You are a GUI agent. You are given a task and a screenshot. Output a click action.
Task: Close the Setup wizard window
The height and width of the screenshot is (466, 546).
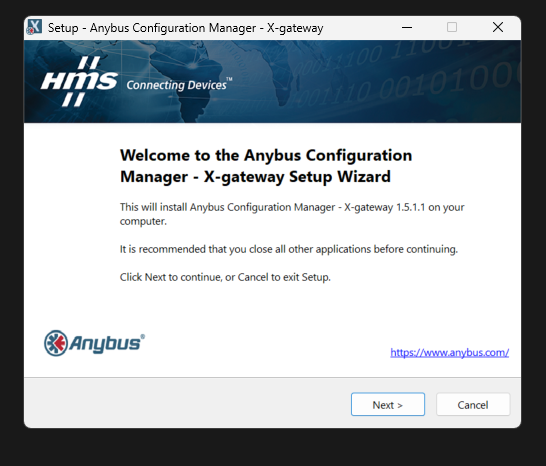(x=498, y=27)
